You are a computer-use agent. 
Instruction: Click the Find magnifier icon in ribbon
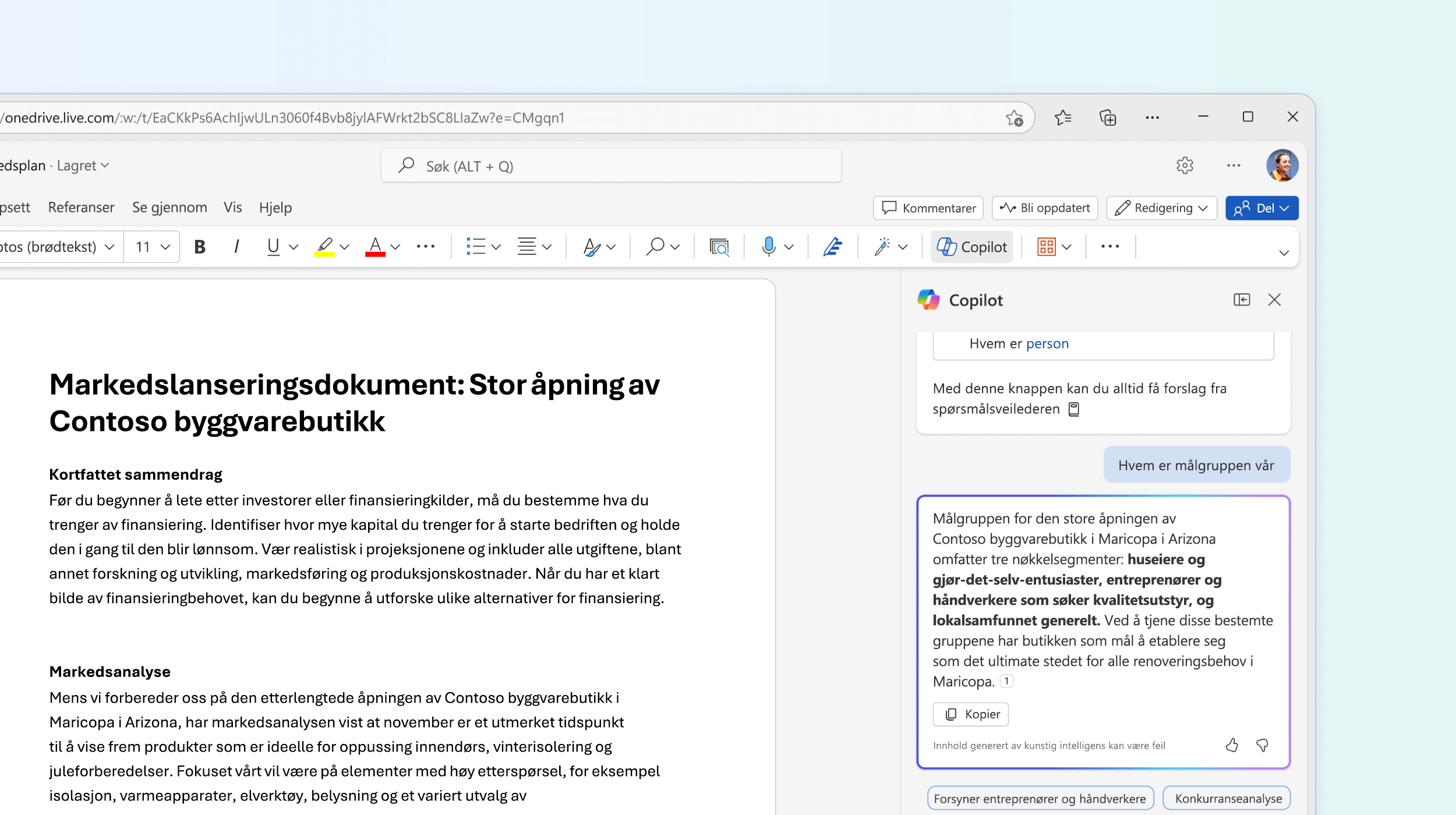[655, 247]
